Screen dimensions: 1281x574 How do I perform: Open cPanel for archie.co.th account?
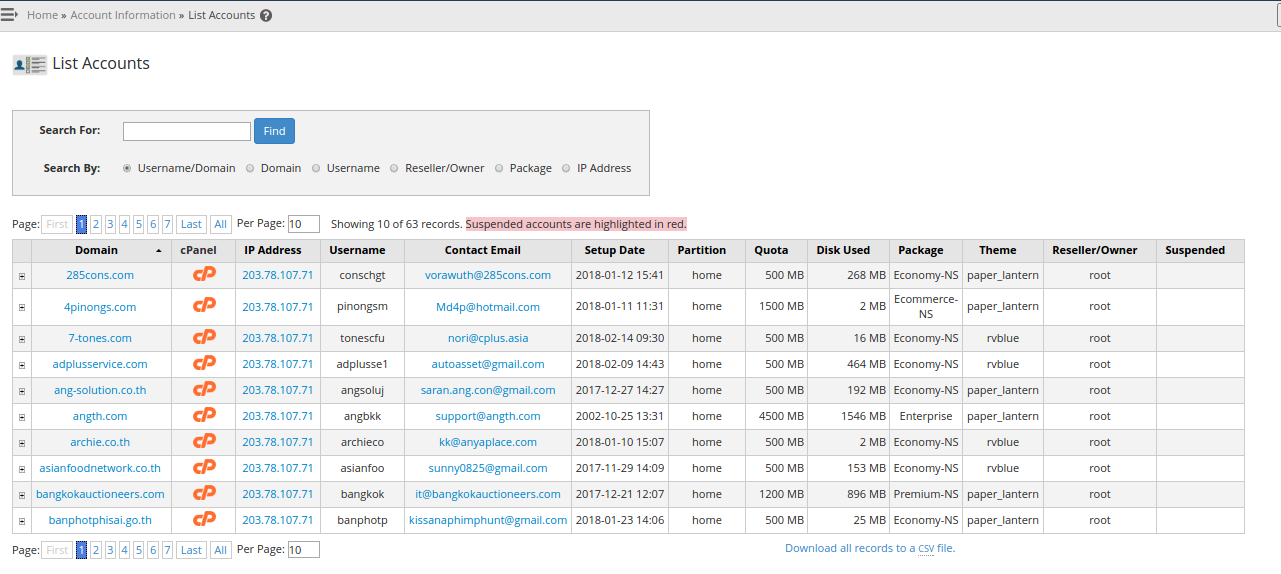[x=204, y=442]
